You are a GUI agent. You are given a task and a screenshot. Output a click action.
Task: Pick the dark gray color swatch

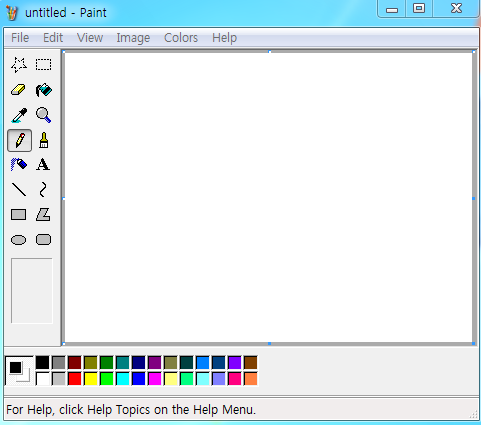coord(59,363)
